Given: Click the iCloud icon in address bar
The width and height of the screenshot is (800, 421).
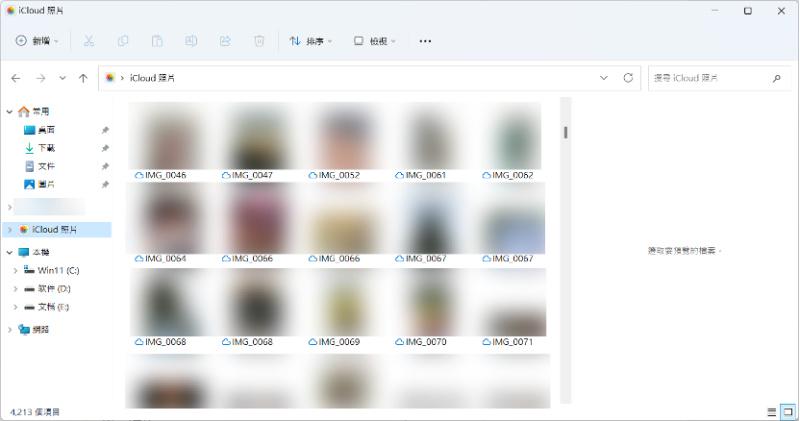Looking at the screenshot, I should point(110,78).
